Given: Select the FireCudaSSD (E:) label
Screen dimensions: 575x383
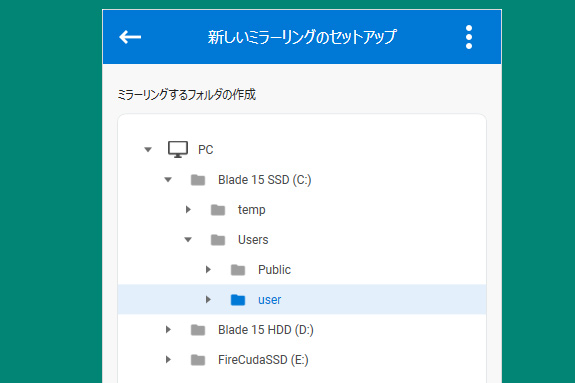Looking at the screenshot, I should pos(263,360).
